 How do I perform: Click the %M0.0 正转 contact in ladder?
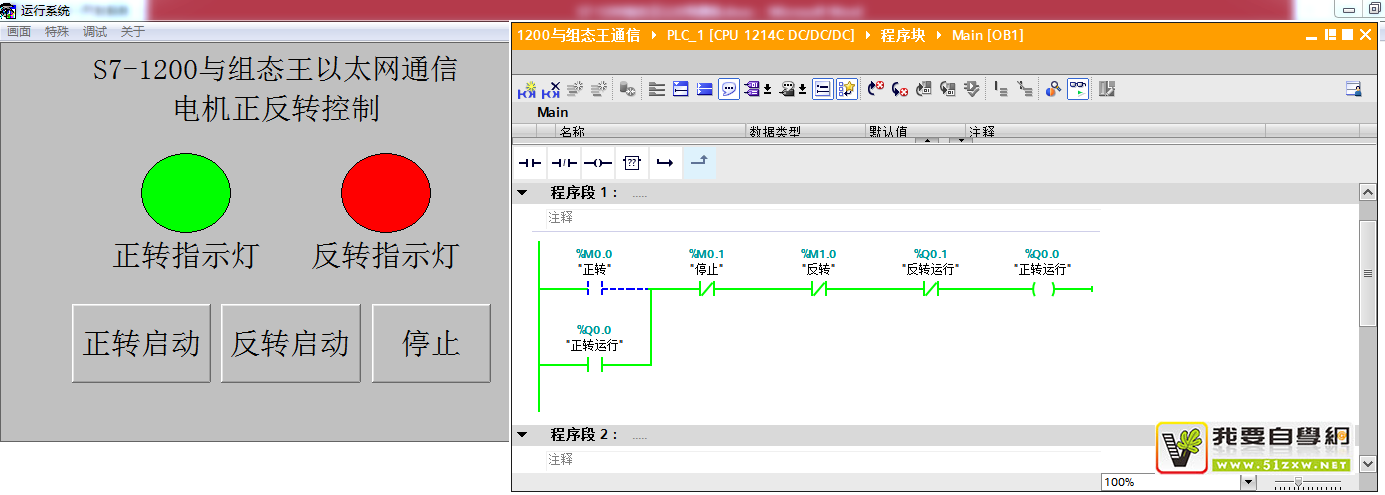595,290
